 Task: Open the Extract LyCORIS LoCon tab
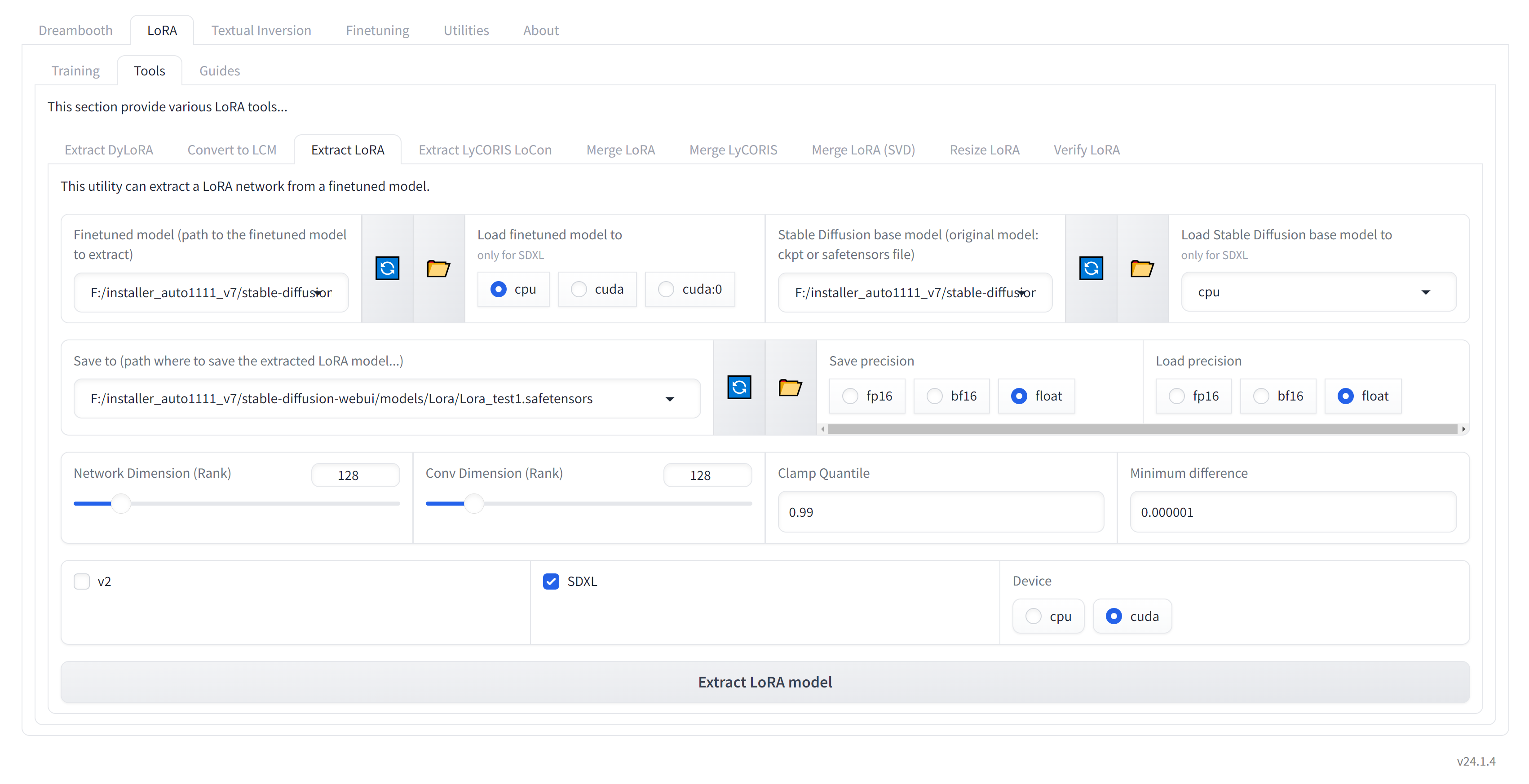click(485, 150)
